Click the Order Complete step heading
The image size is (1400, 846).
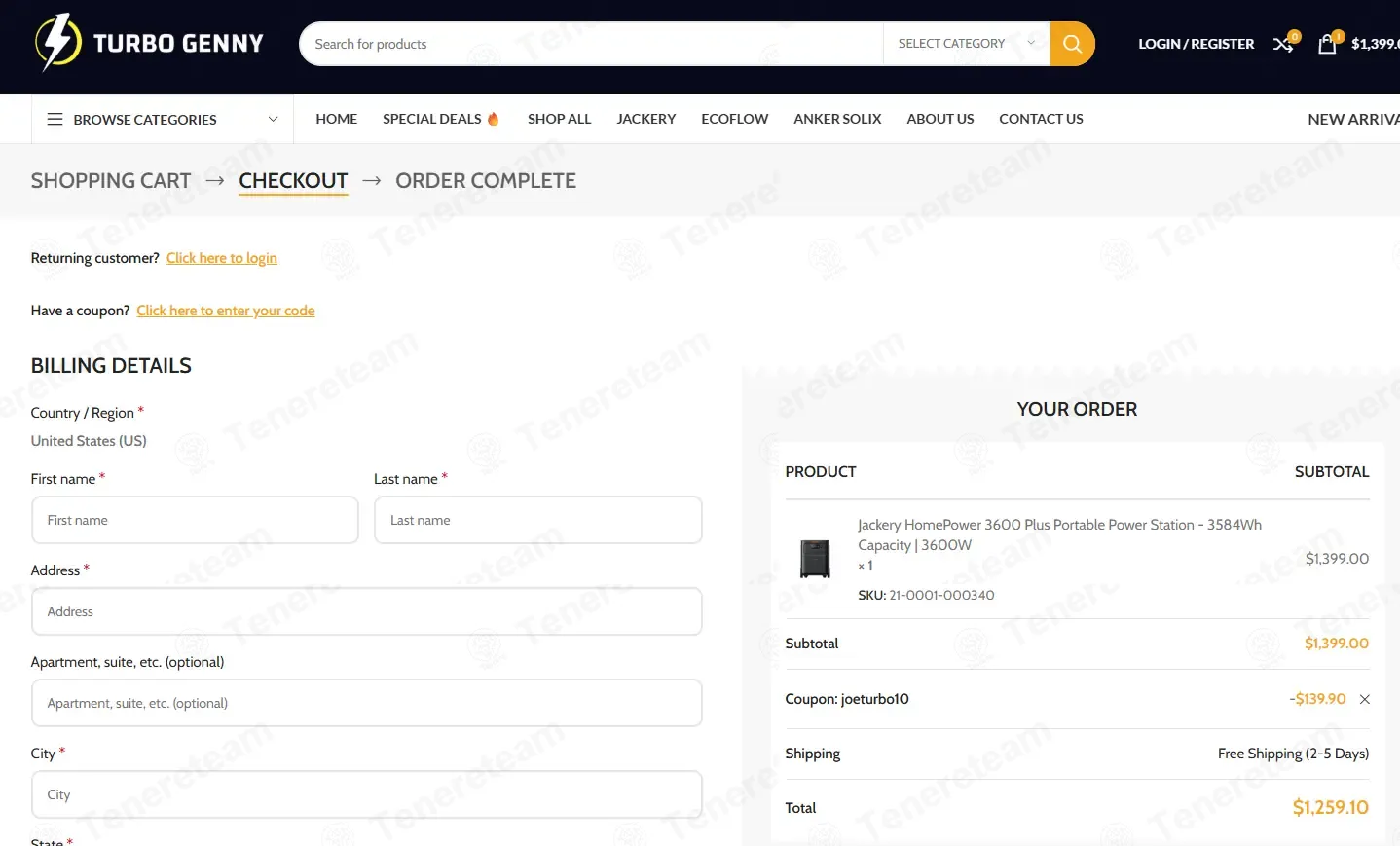point(486,180)
